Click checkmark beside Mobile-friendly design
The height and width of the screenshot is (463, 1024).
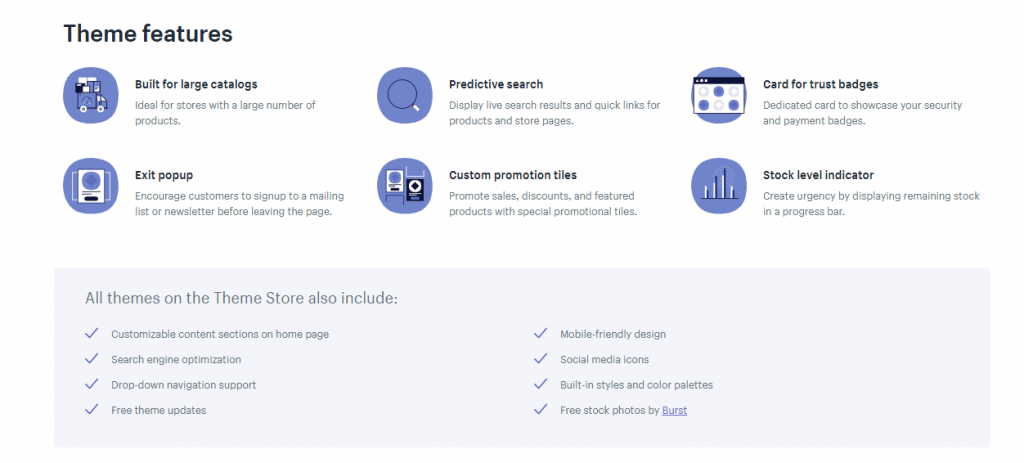(540, 333)
